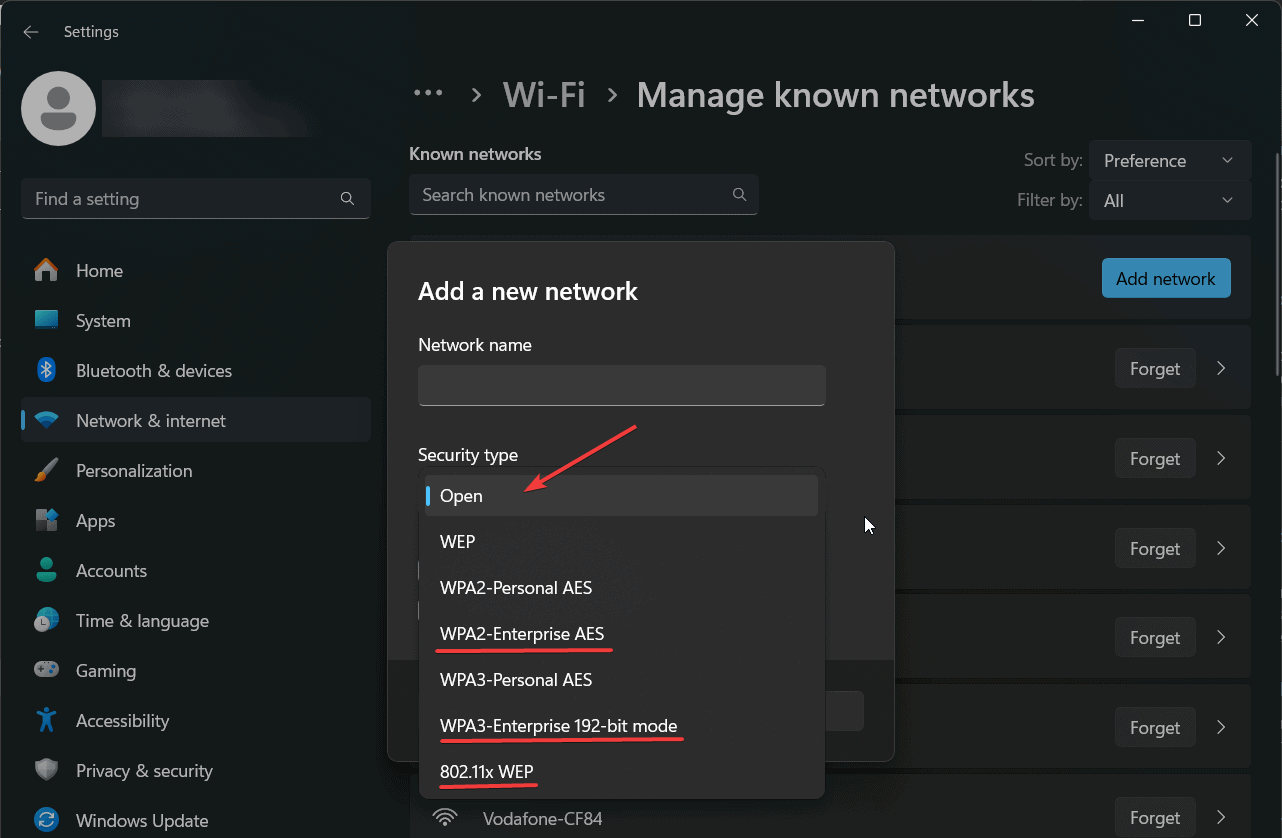The width and height of the screenshot is (1282, 838).
Task: Open Home from the sidebar icon
Action: click(x=46, y=270)
